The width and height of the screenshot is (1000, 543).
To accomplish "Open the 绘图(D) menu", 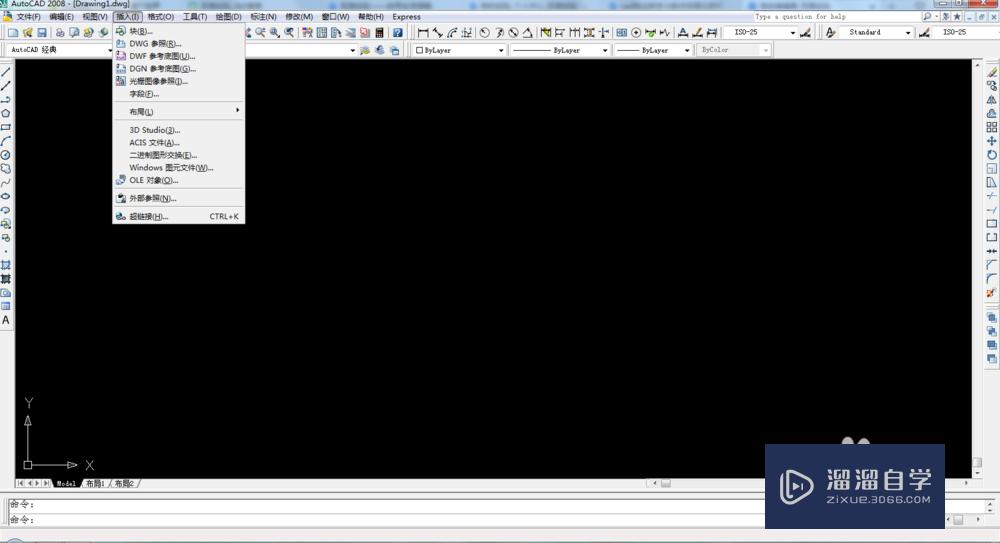I will [x=228, y=17].
